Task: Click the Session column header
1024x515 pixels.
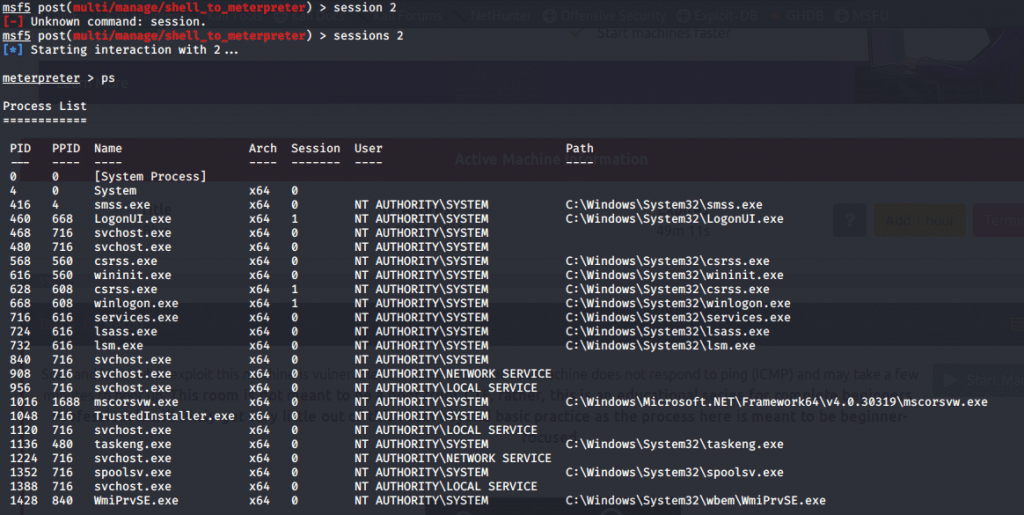Action: [315, 148]
